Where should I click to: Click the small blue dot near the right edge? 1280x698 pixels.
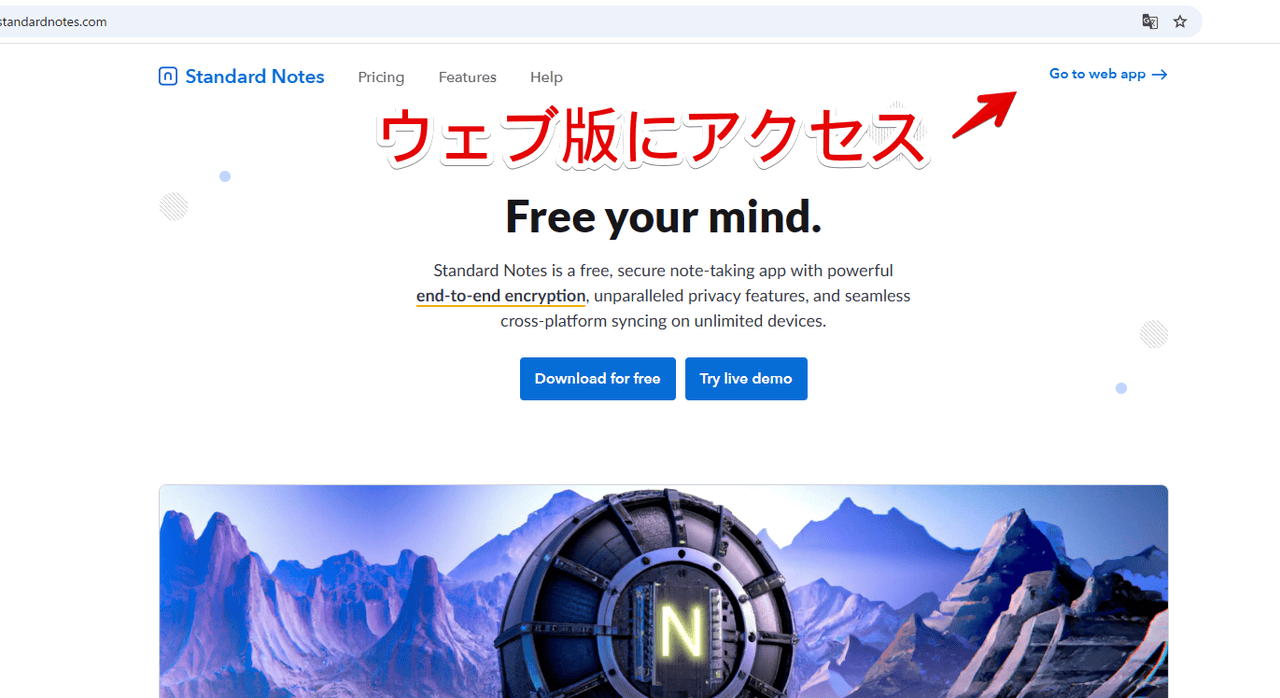pos(1121,388)
